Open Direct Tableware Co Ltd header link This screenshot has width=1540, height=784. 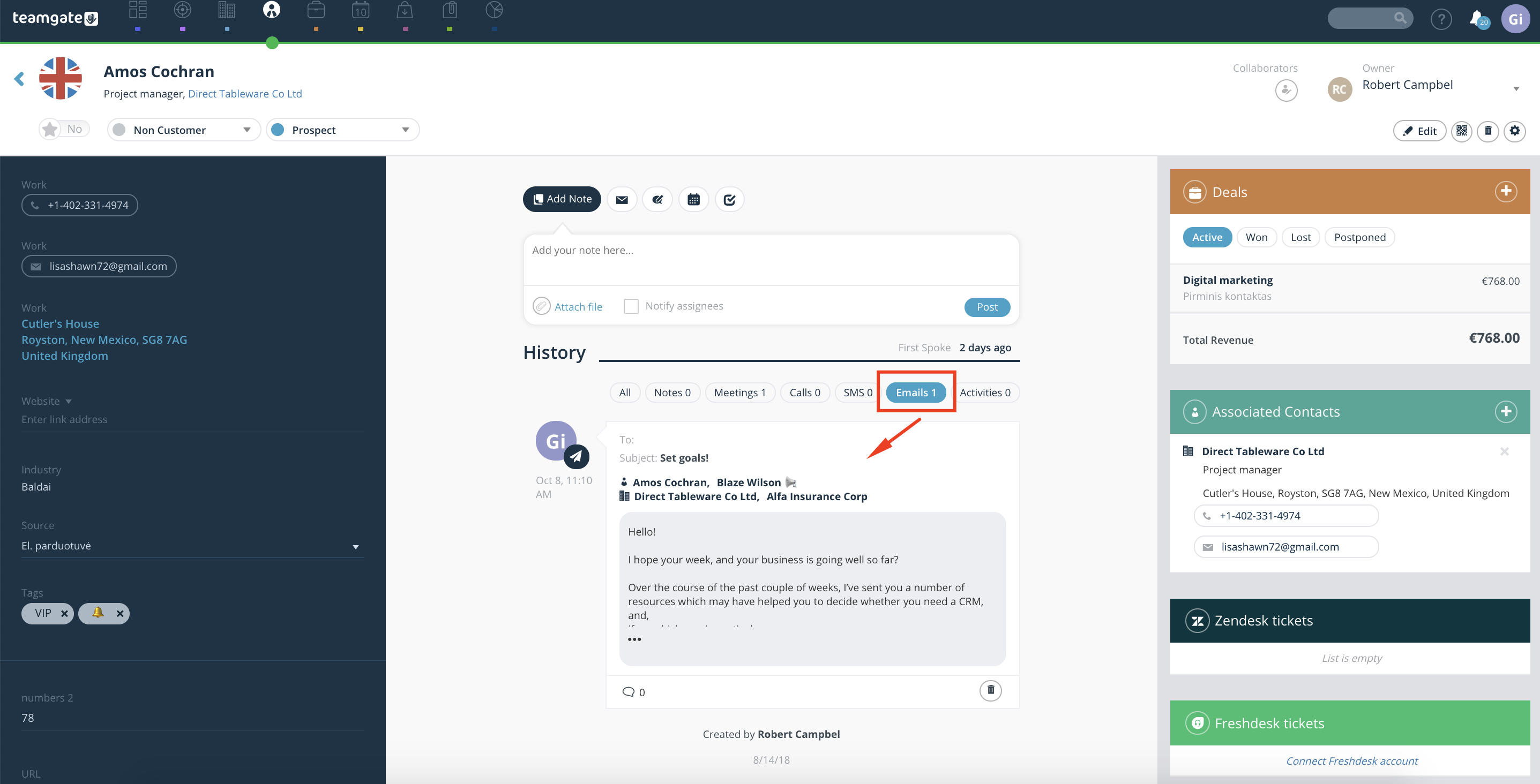point(244,94)
